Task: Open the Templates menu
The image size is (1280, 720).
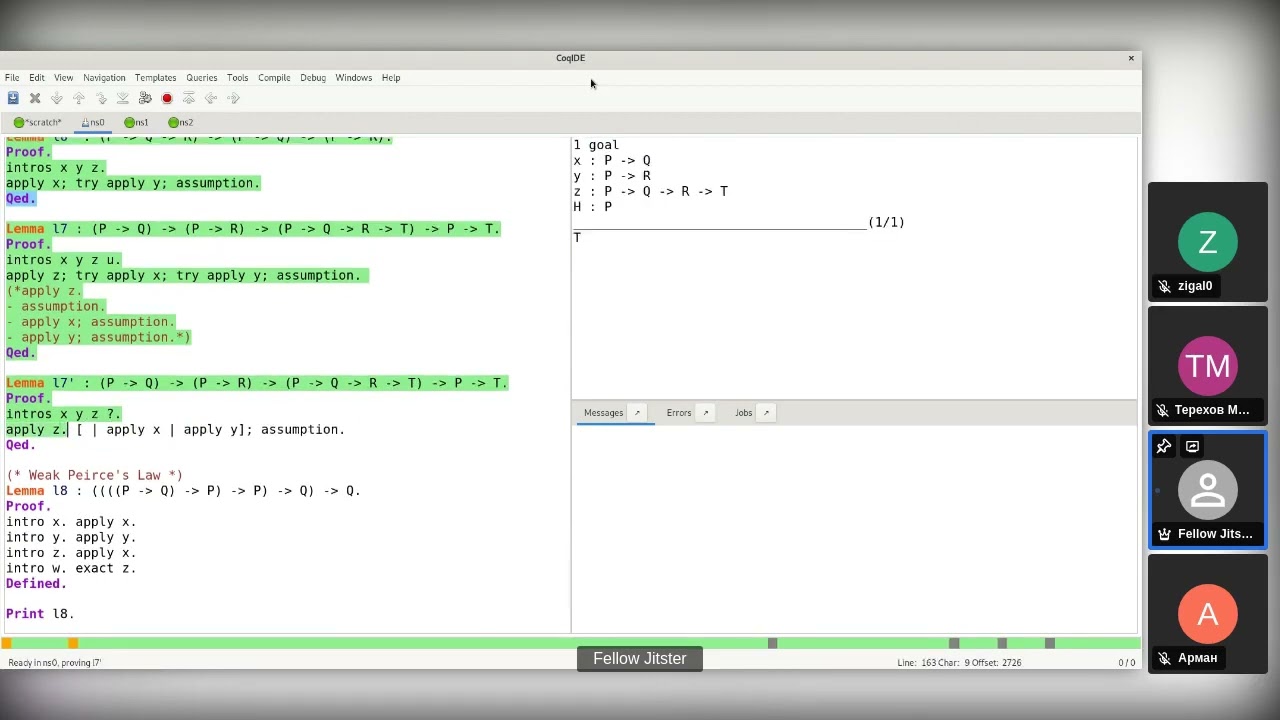Action: click(x=155, y=78)
